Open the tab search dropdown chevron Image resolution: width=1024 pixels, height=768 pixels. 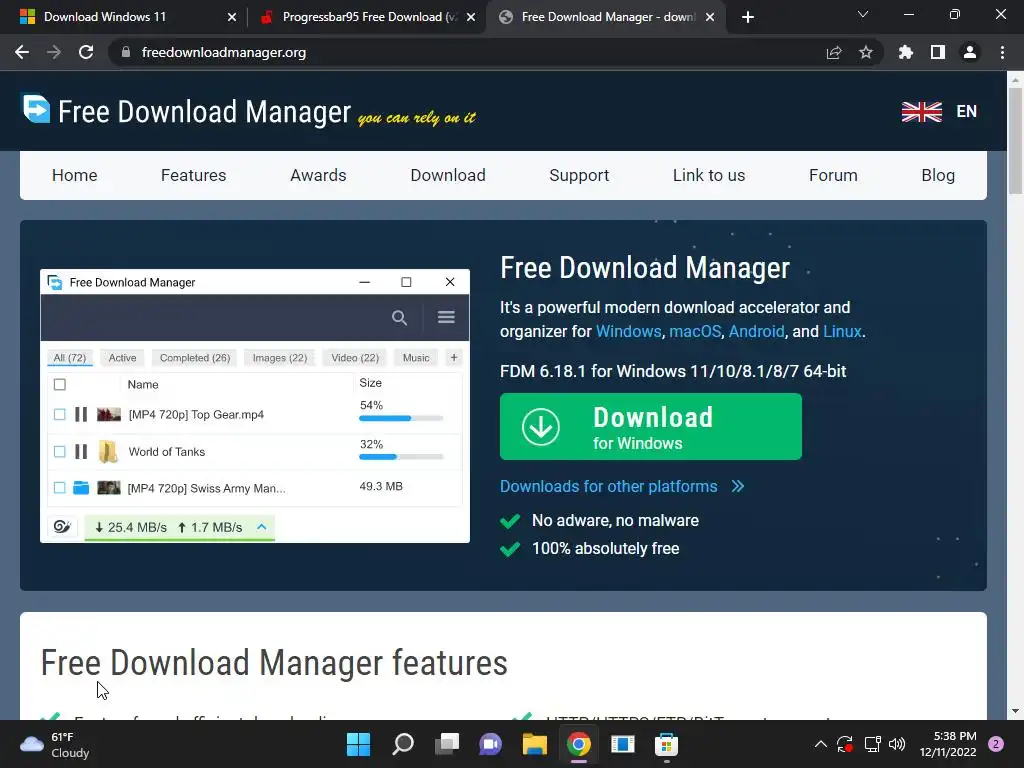(863, 14)
